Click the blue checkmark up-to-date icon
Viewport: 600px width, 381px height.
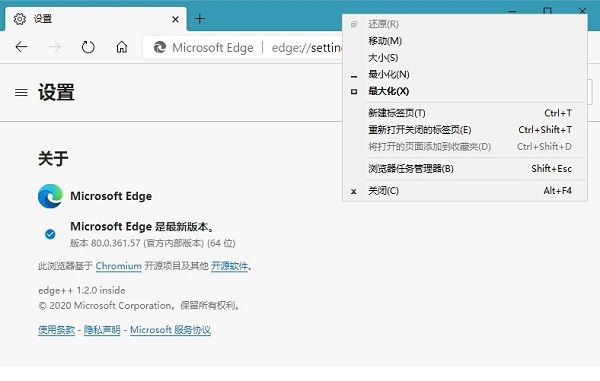(x=50, y=234)
